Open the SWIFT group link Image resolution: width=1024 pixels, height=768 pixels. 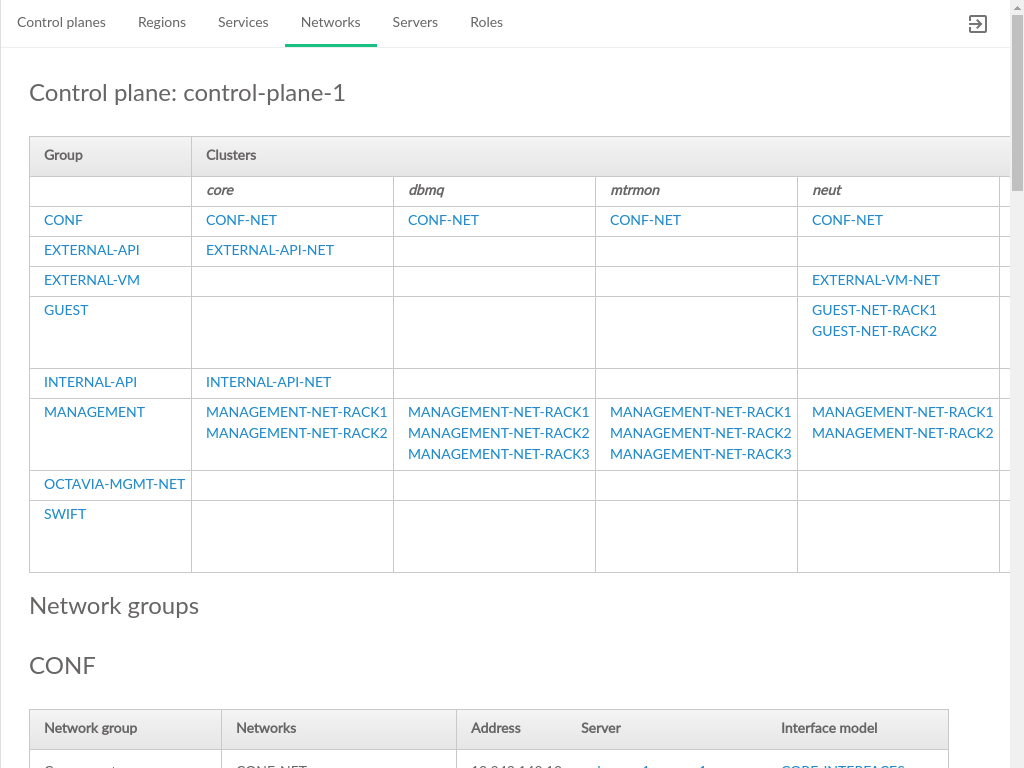tap(65, 514)
